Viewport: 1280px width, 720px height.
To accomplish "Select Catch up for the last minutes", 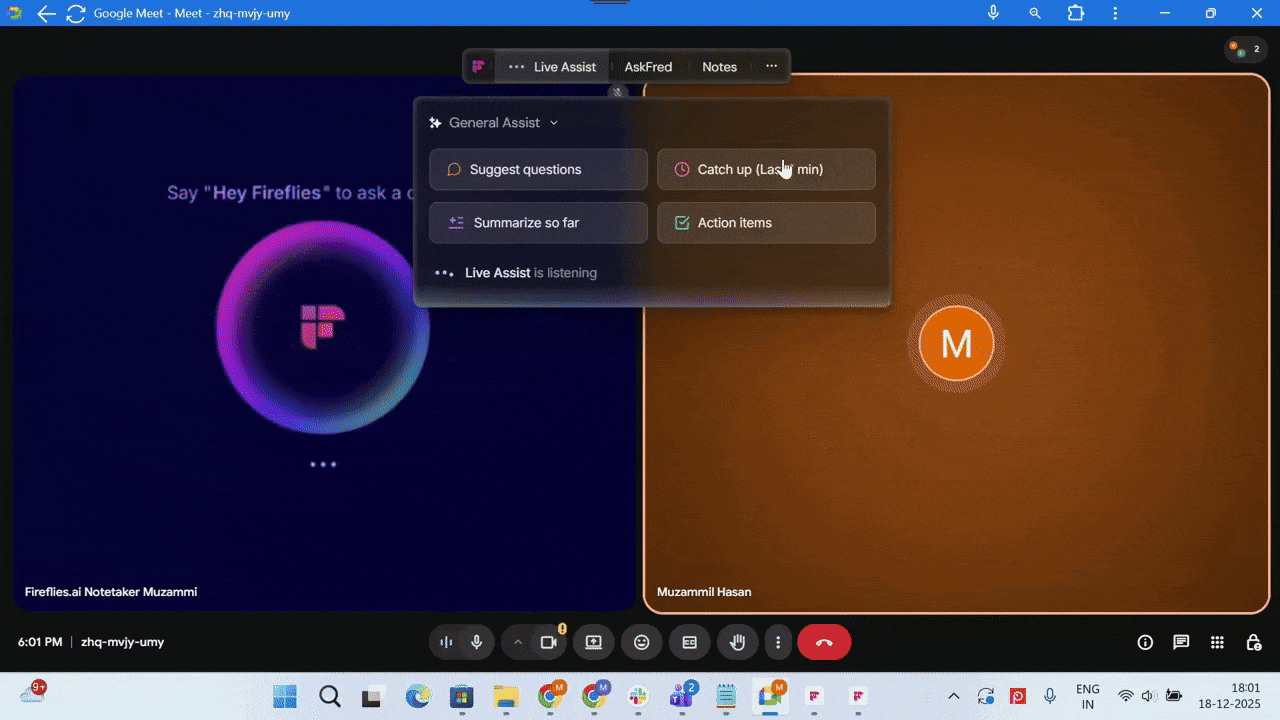I will tap(766, 169).
